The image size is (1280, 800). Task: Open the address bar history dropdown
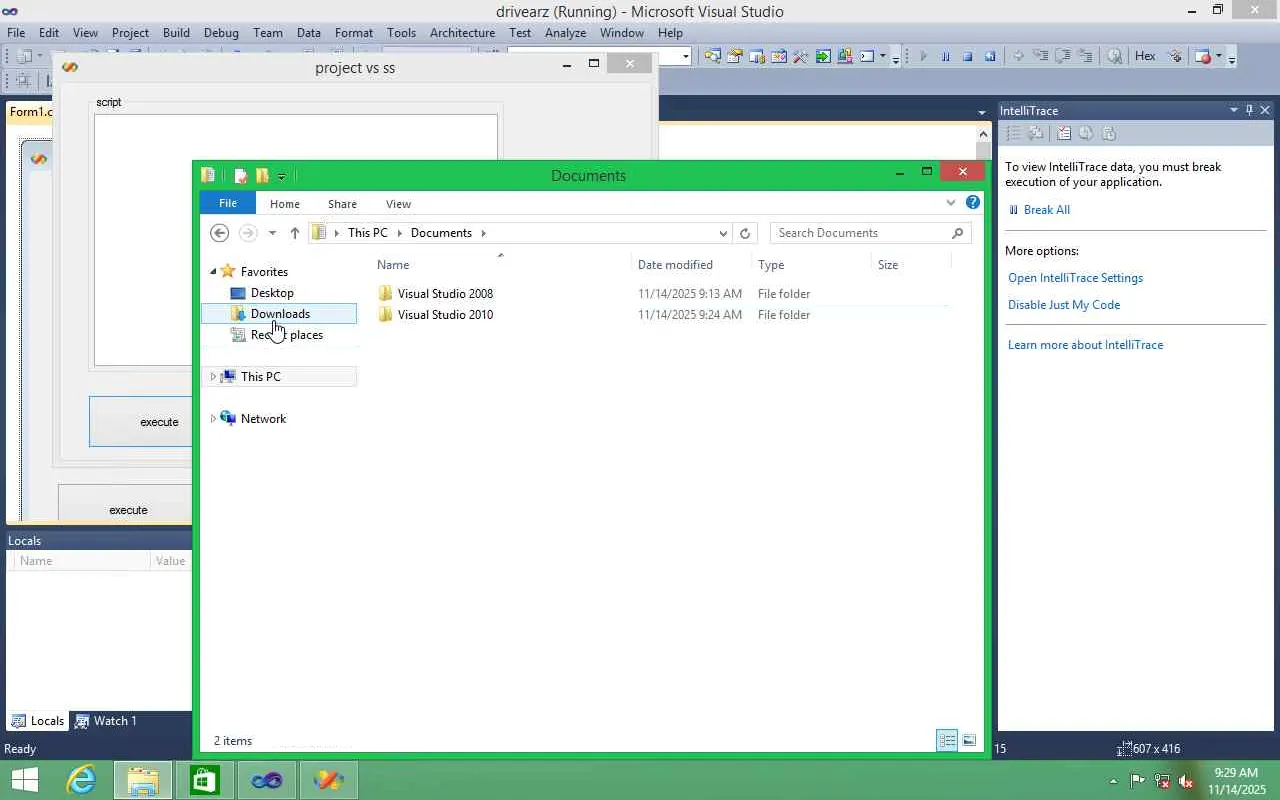point(723,233)
